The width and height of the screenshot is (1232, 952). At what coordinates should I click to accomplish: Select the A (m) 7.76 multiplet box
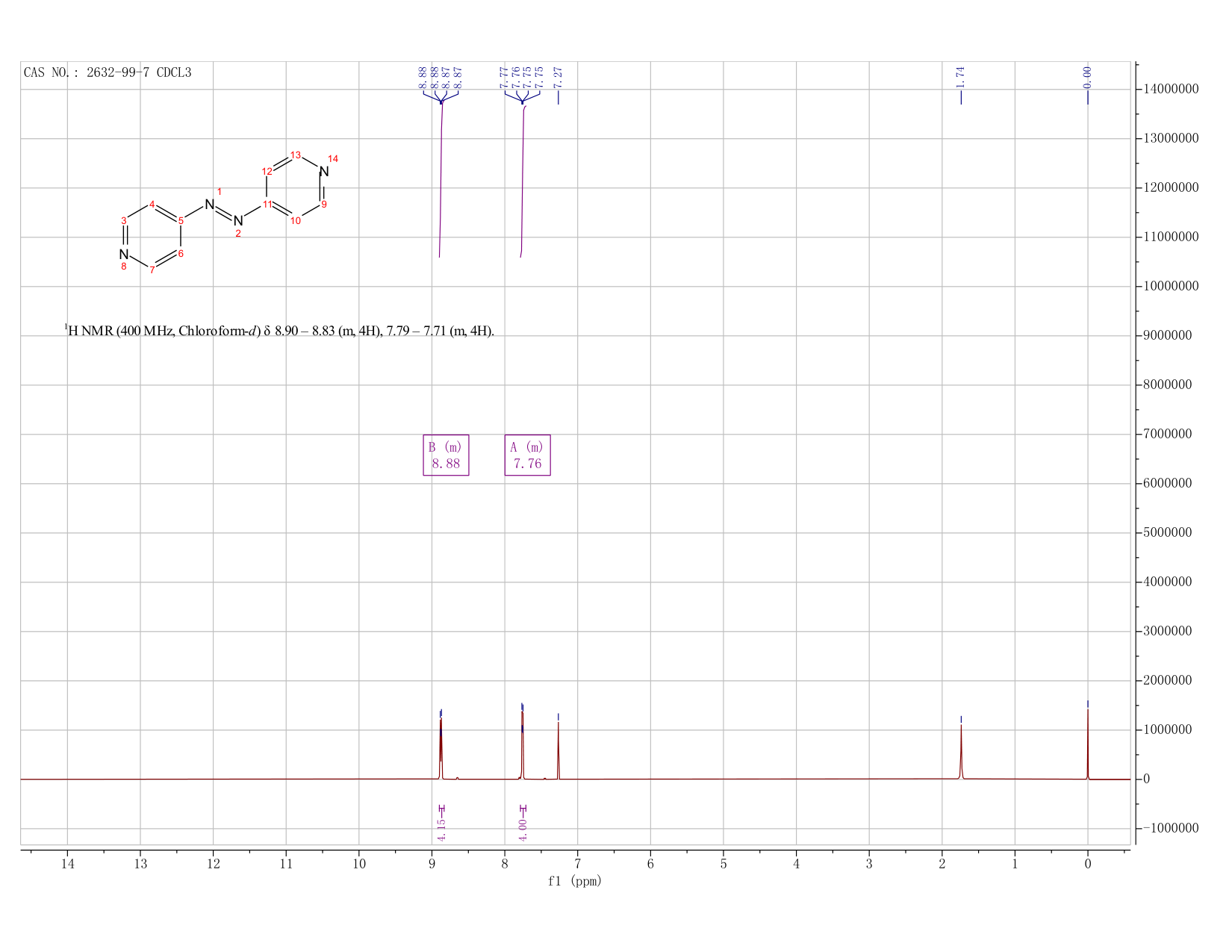tap(527, 455)
